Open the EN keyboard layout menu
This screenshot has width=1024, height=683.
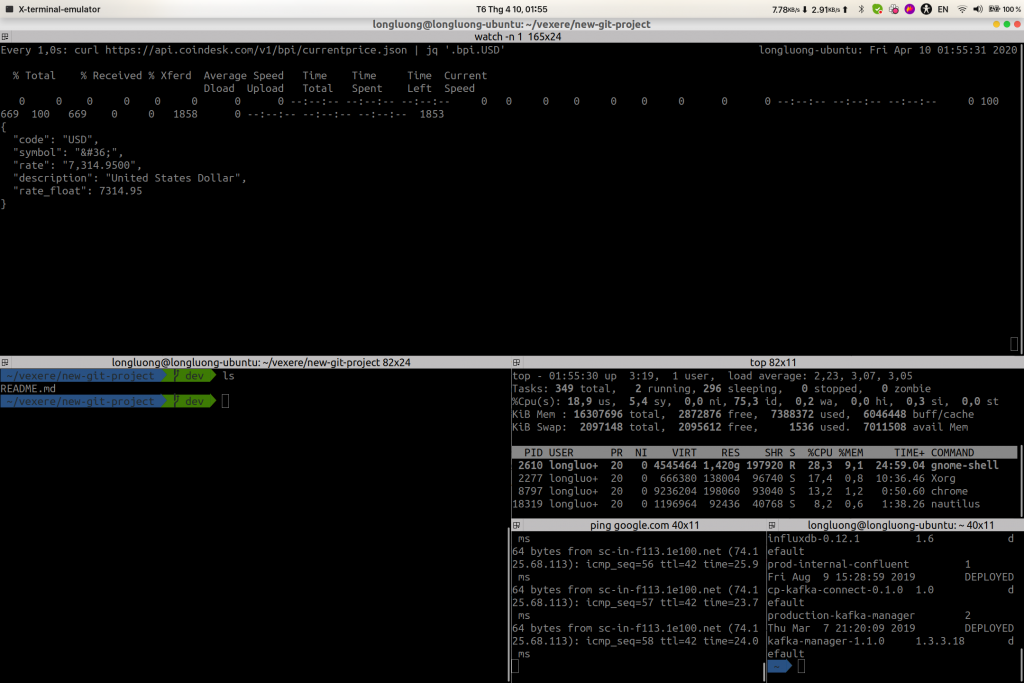coord(943,9)
